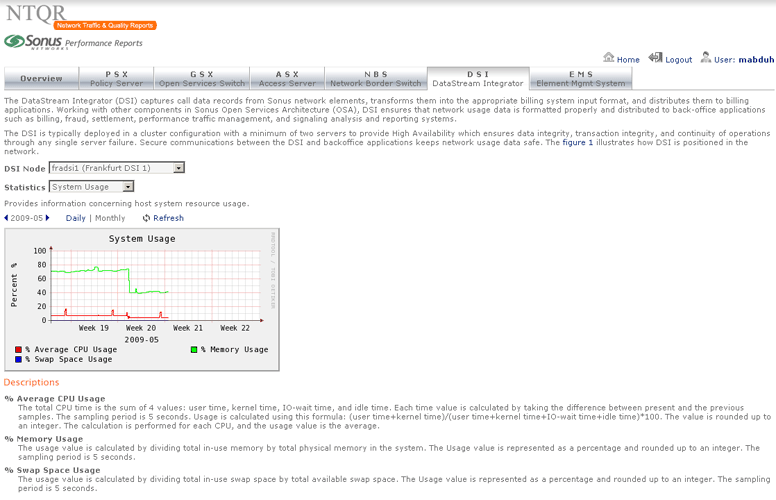Click the % Average CPU Usage description heading
Image resolution: width=776 pixels, height=500 pixels.
tap(55, 399)
